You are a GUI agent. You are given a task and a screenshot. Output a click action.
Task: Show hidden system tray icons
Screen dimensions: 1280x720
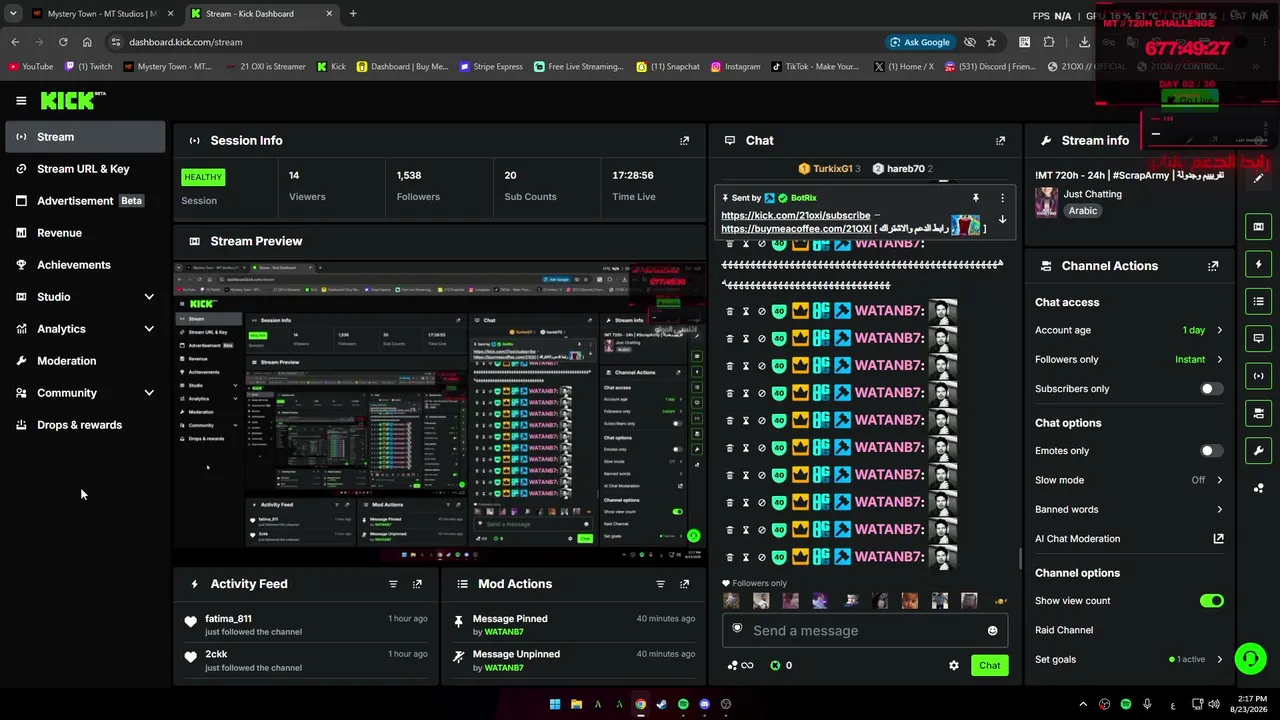1083,704
